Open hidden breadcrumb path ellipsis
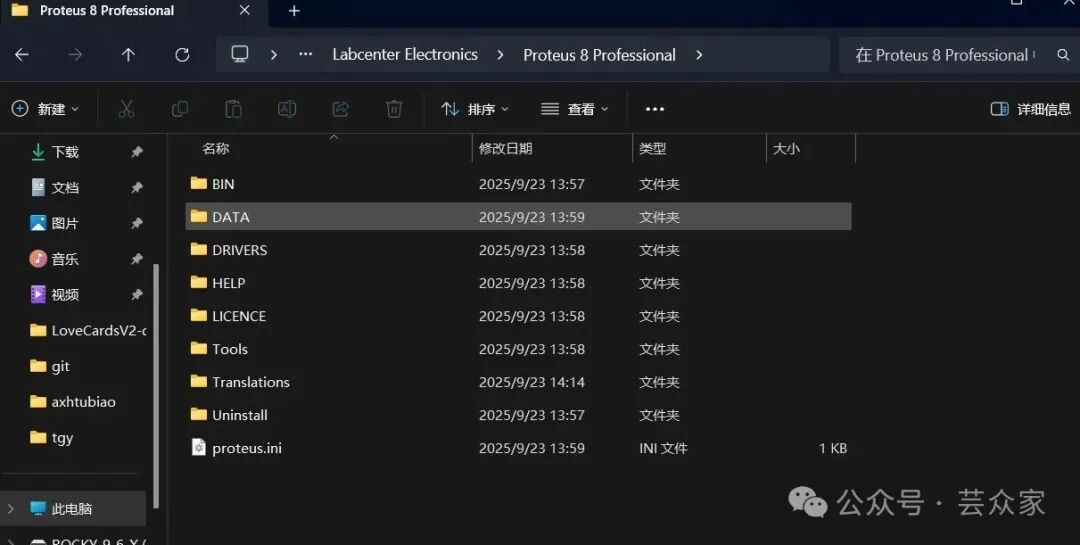Viewport: 1080px width, 545px height. 306,54
